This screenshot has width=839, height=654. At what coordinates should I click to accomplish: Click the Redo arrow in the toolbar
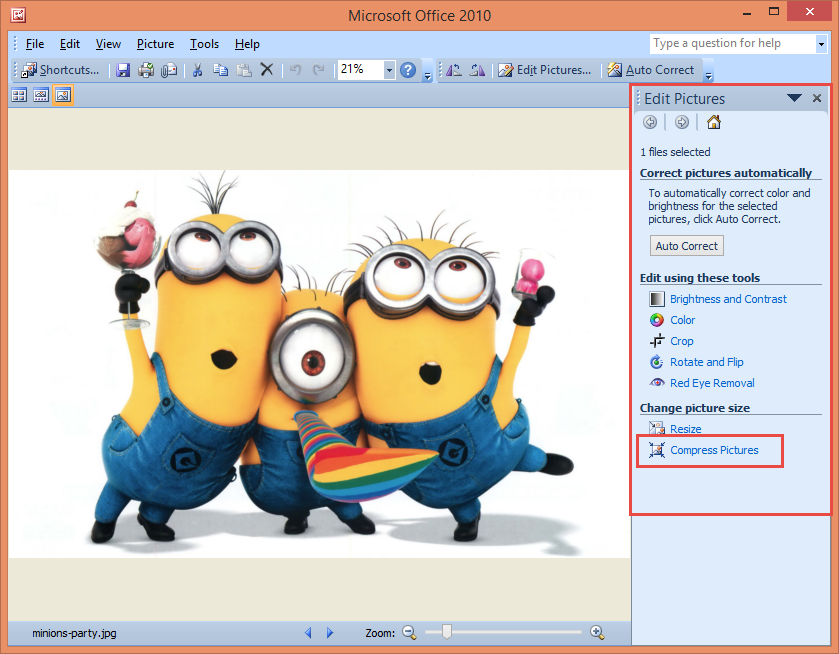point(319,70)
